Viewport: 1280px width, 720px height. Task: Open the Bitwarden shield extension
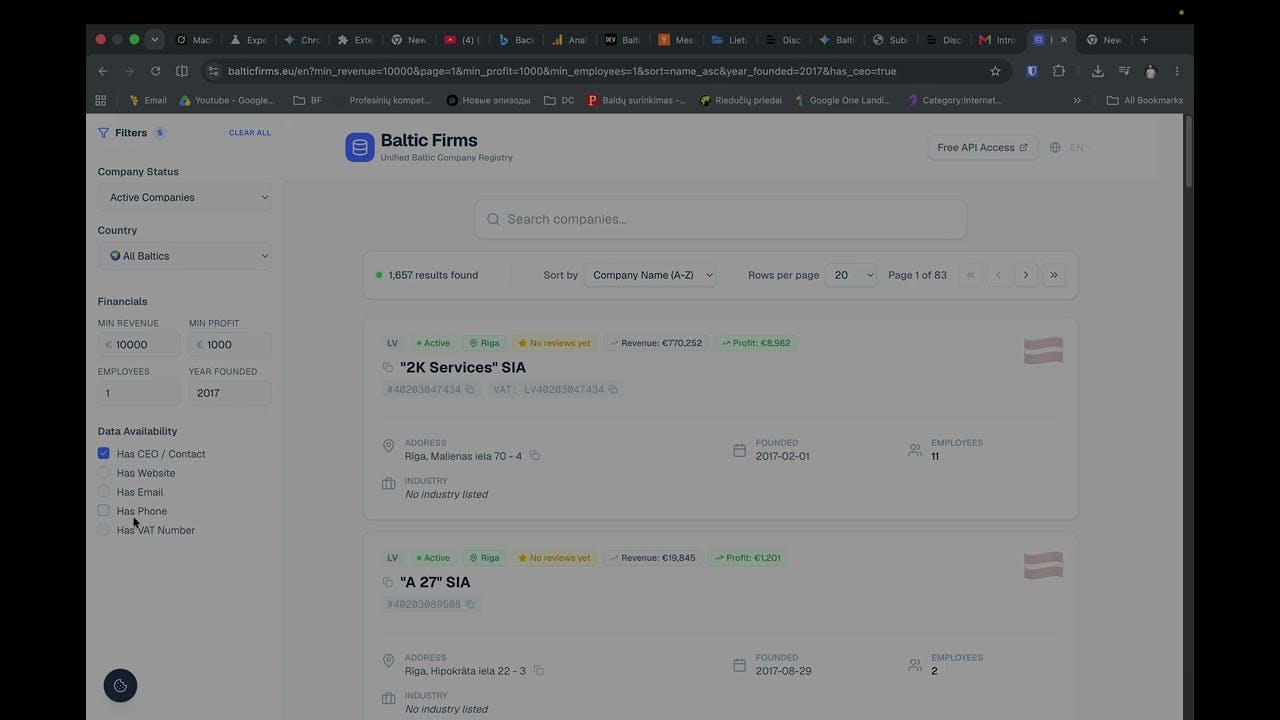1032,71
